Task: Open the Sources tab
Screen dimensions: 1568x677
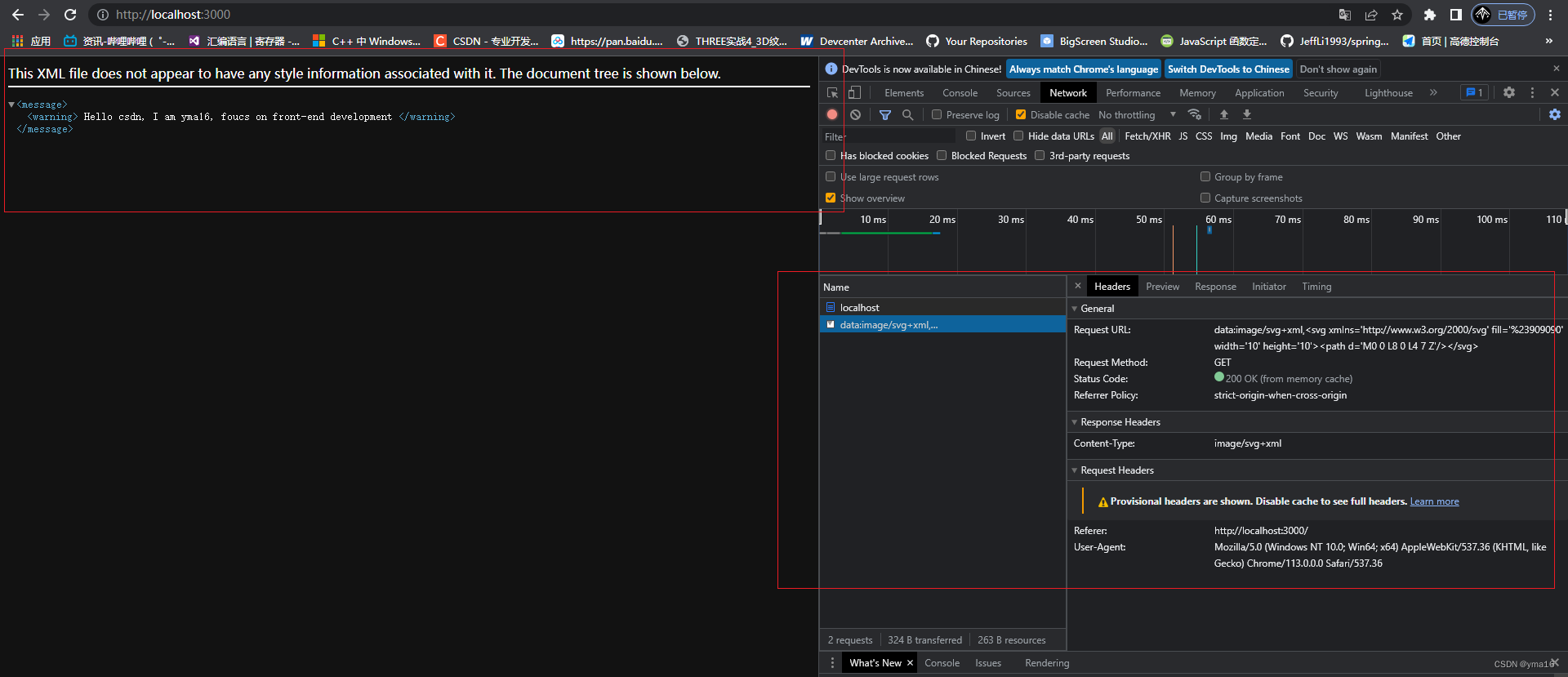Action: [x=1013, y=92]
